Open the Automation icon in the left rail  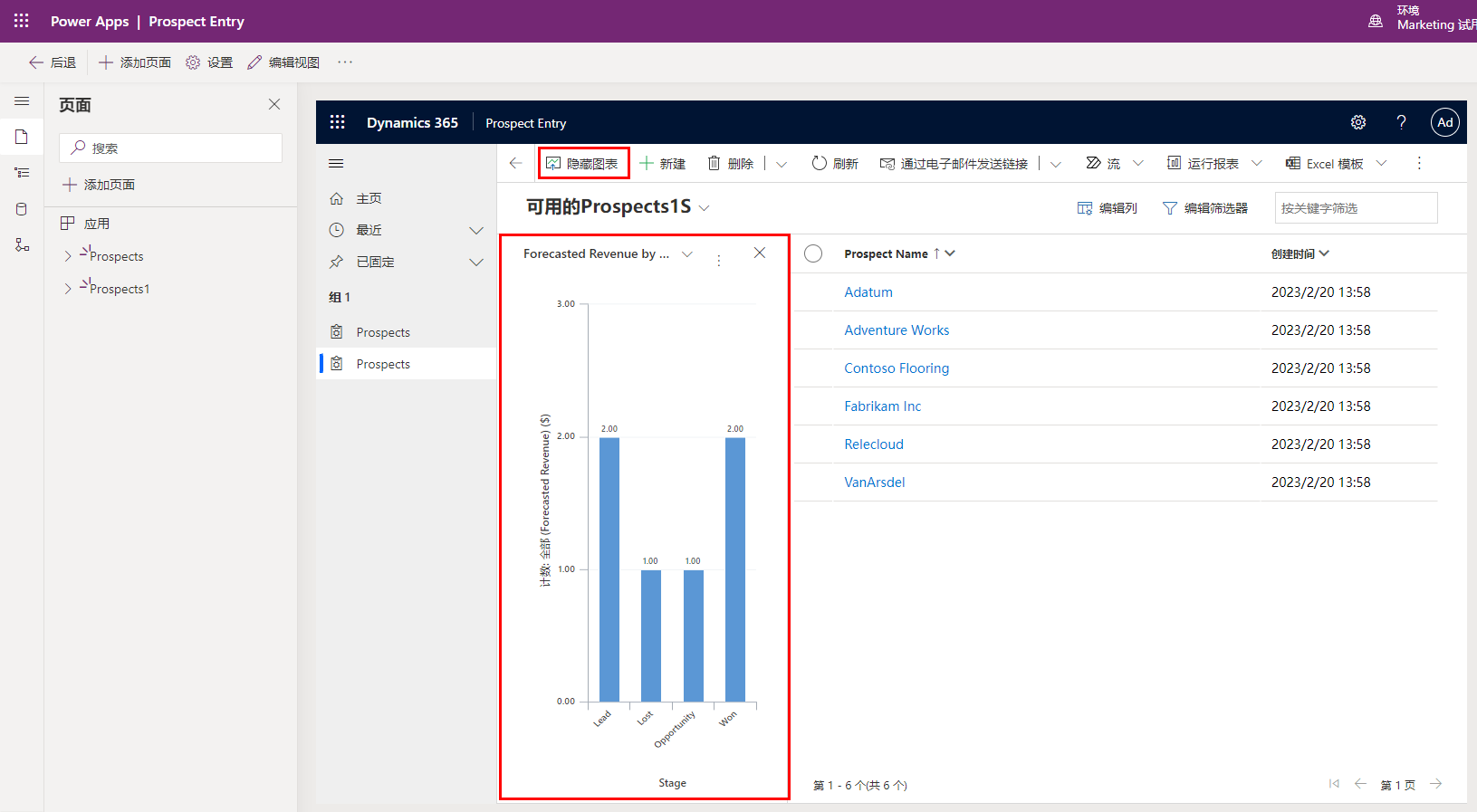[22, 245]
